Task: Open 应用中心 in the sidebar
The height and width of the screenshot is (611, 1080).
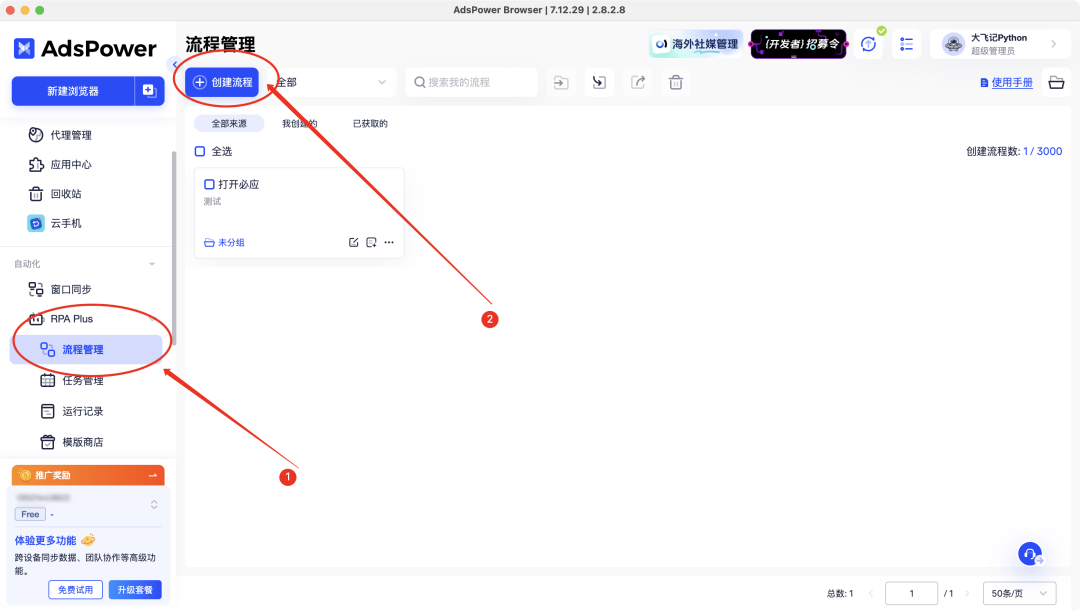Action: coord(70,165)
